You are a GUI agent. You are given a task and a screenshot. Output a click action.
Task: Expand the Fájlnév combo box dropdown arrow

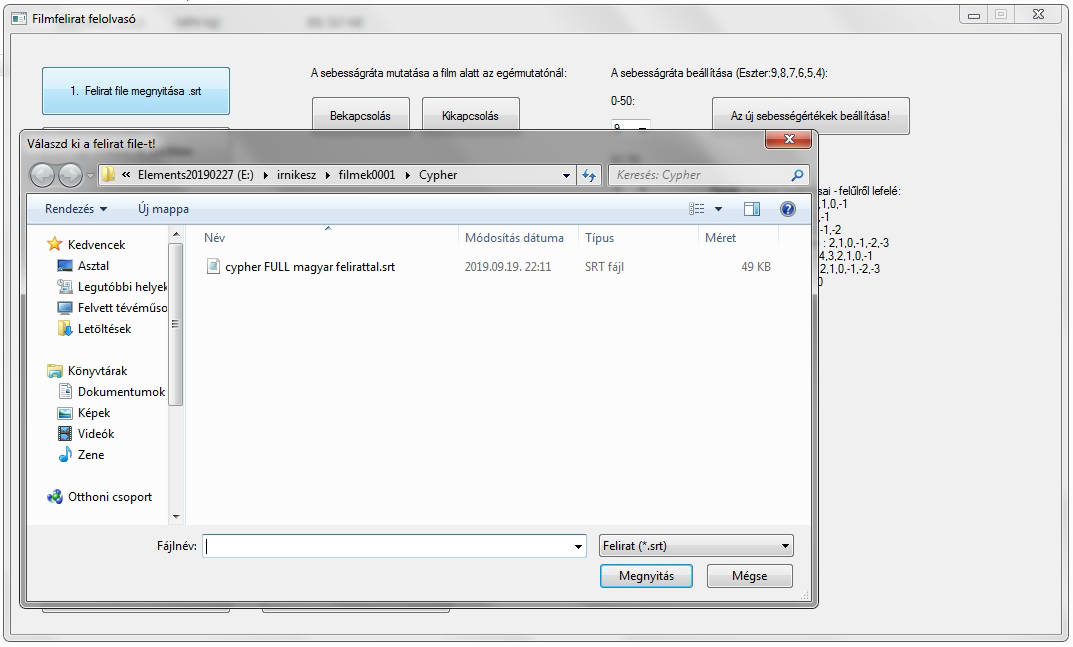578,547
